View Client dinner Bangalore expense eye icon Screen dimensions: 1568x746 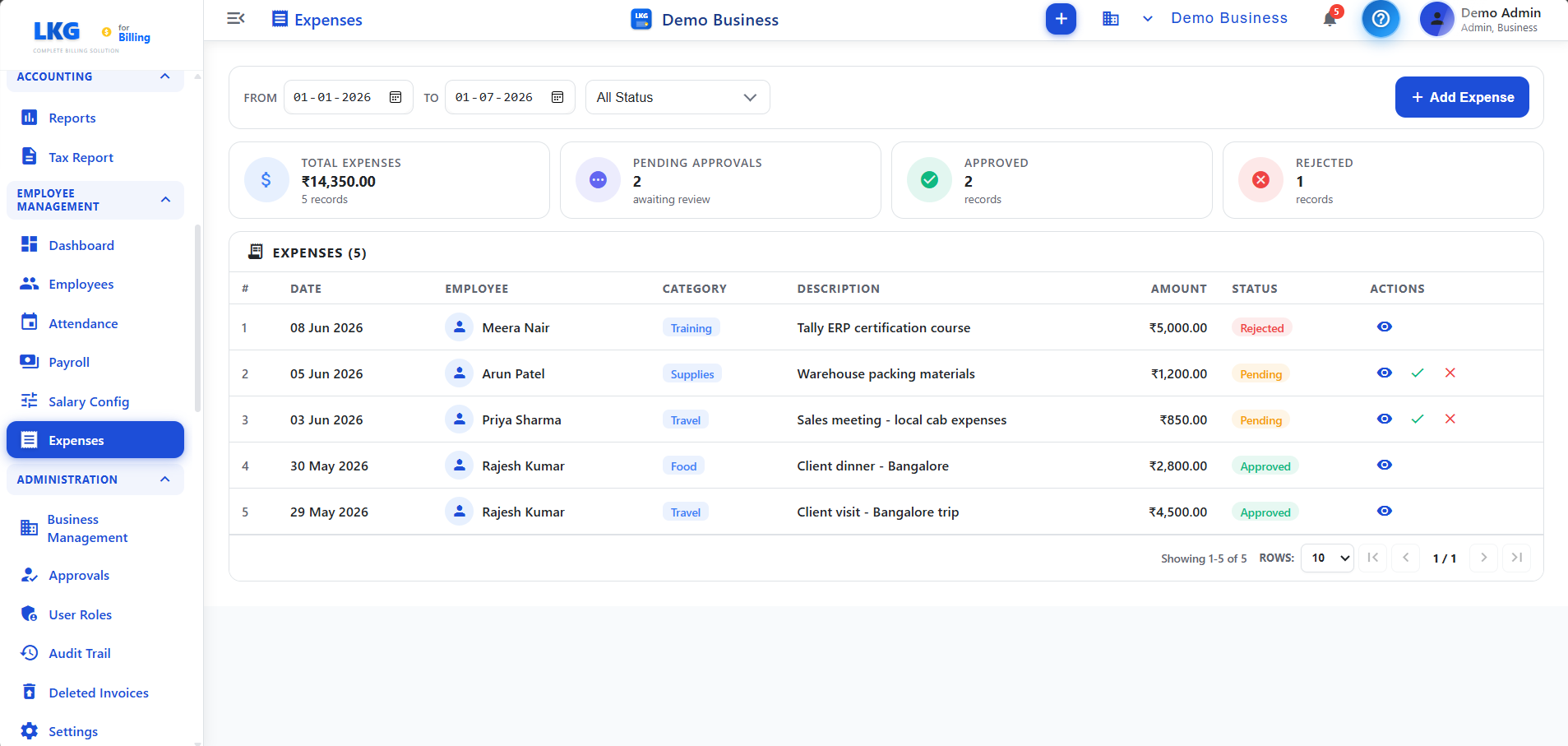tap(1385, 465)
